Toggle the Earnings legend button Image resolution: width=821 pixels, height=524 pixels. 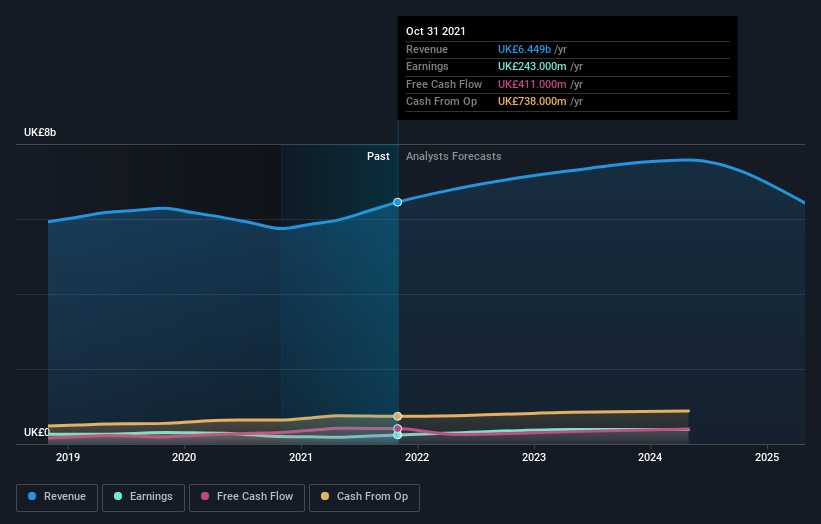click(x=143, y=497)
